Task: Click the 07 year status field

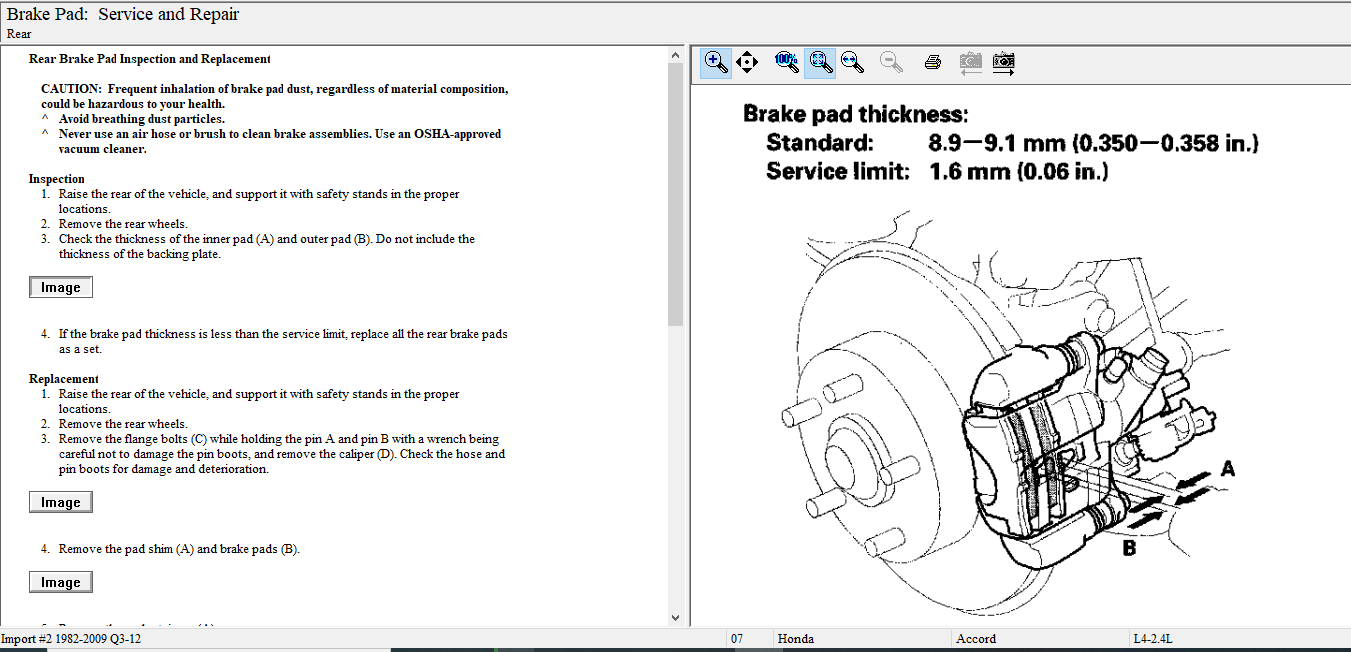Action: pyautogui.click(x=737, y=639)
